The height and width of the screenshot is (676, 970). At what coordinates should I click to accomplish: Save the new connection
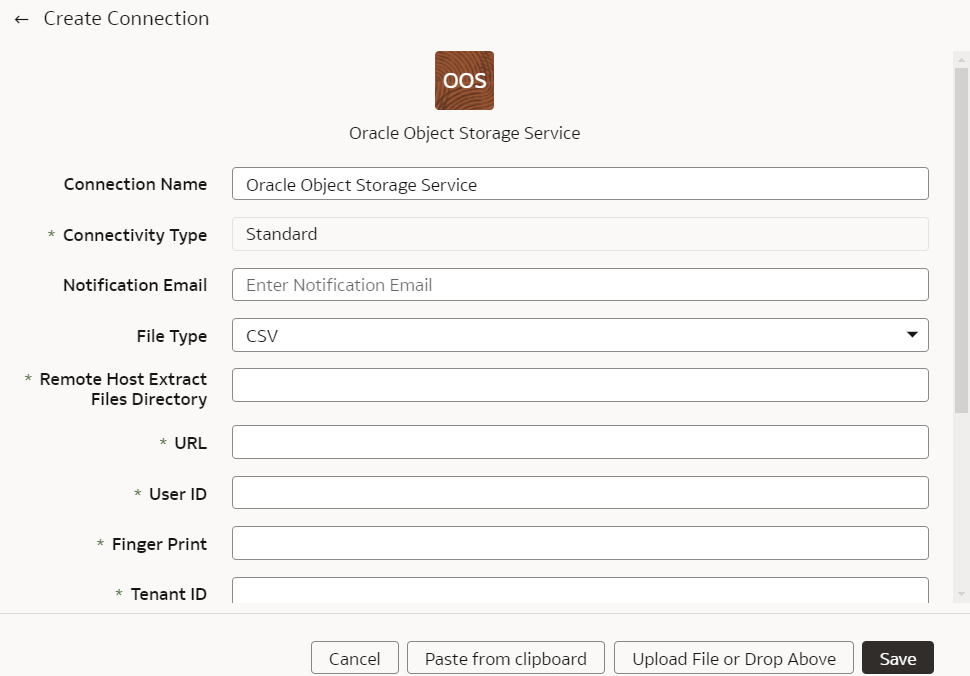point(896,657)
